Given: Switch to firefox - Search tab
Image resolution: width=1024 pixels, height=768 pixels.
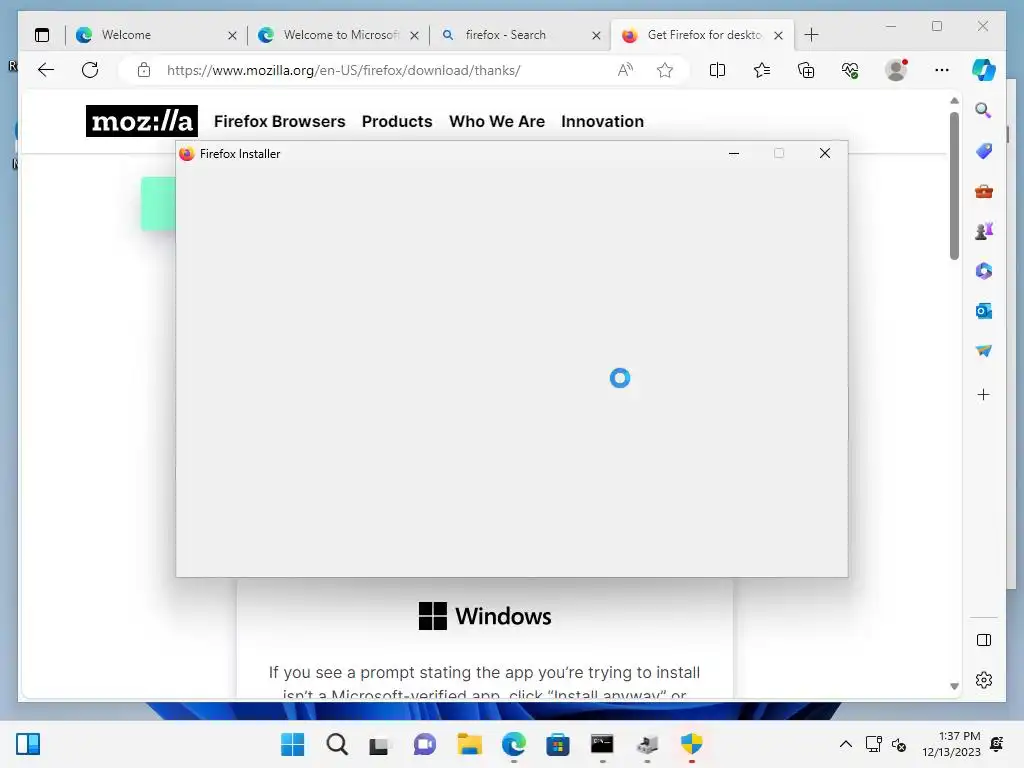Looking at the screenshot, I should 520,35.
